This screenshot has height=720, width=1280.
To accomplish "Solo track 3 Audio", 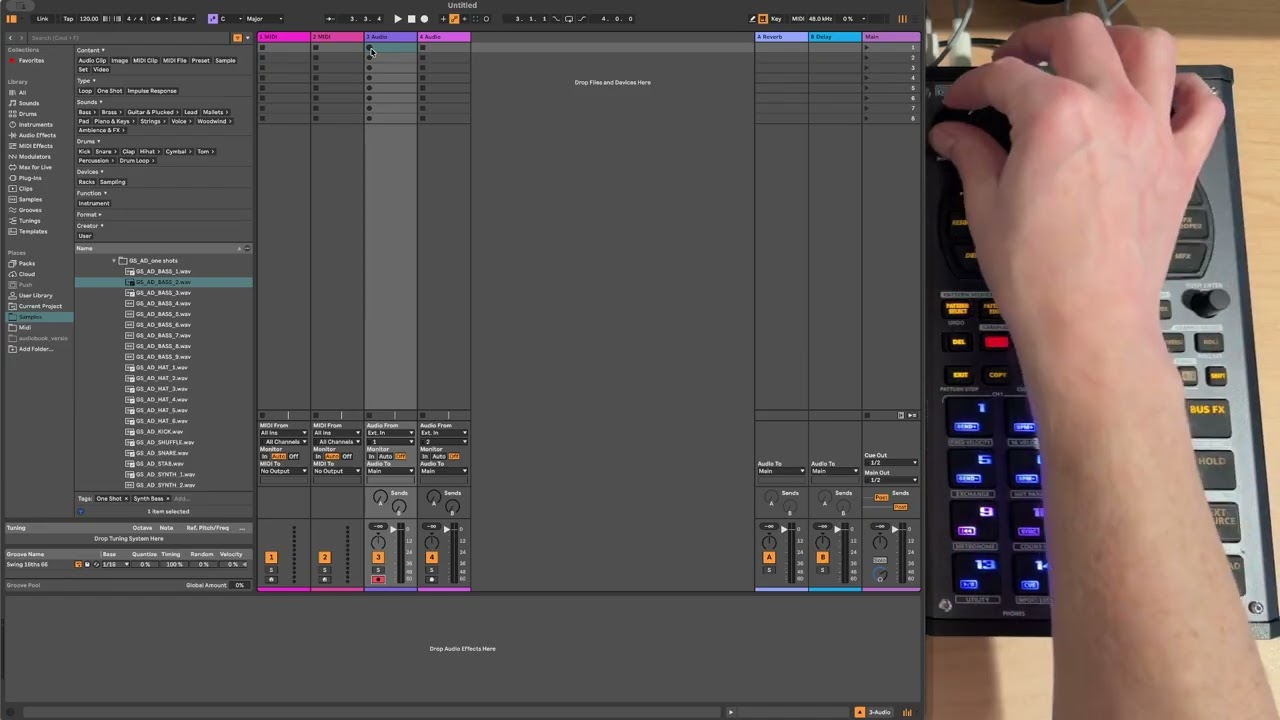I will click(378, 569).
